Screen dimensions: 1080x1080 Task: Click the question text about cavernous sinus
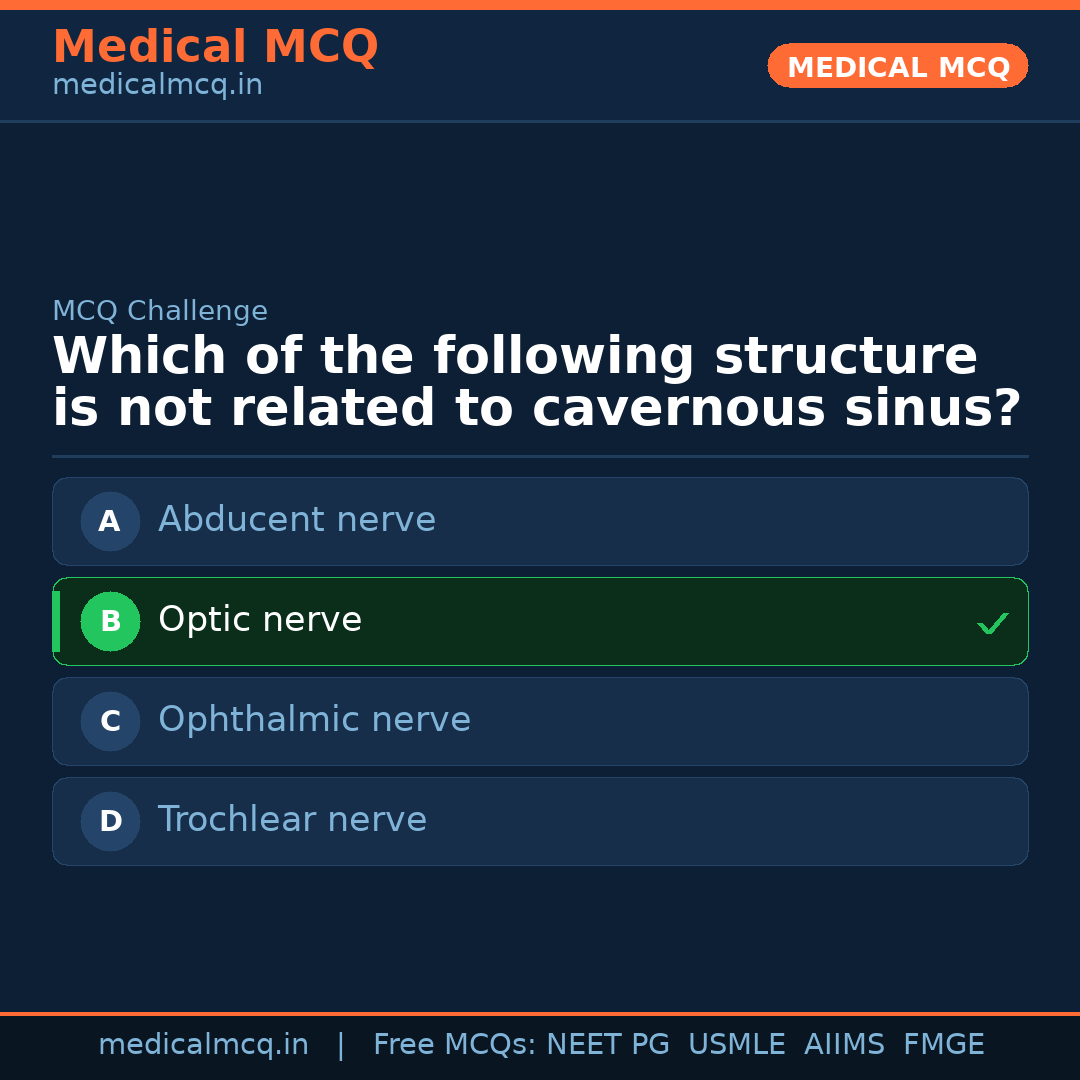pyautogui.click(x=540, y=381)
